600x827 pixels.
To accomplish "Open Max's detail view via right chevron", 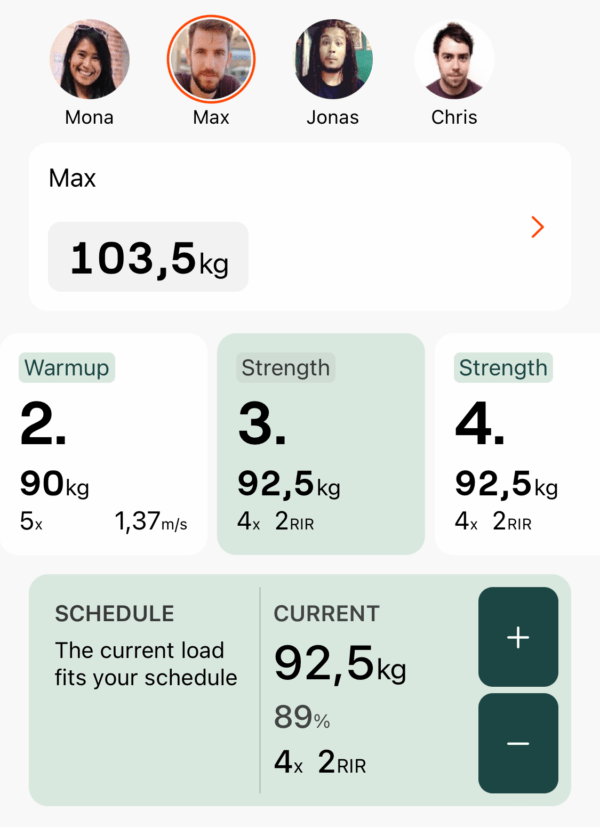I will click(x=538, y=227).
